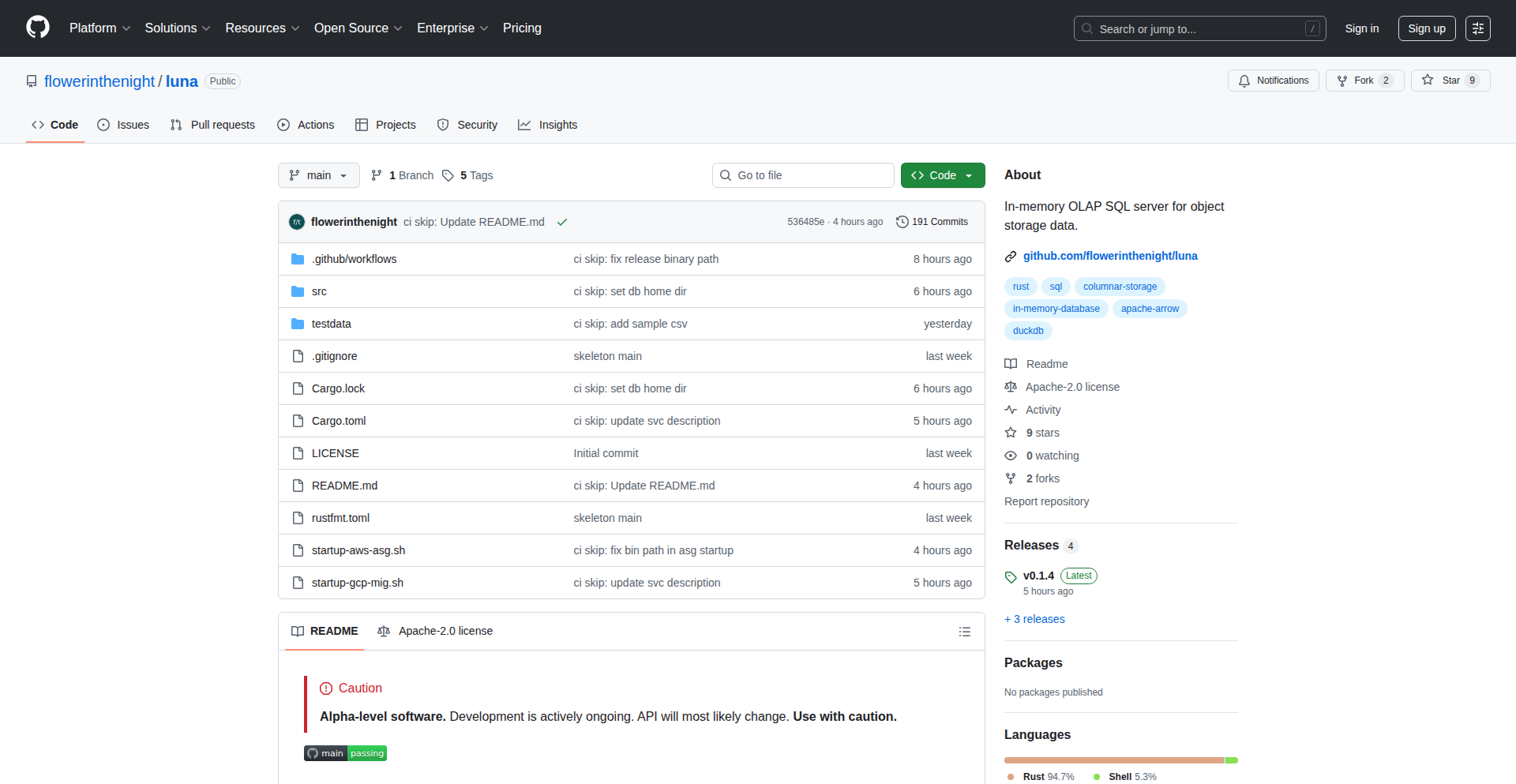Open the + 3 releases link
This screenshot has width=1516, height=784.
point(1034,619)
